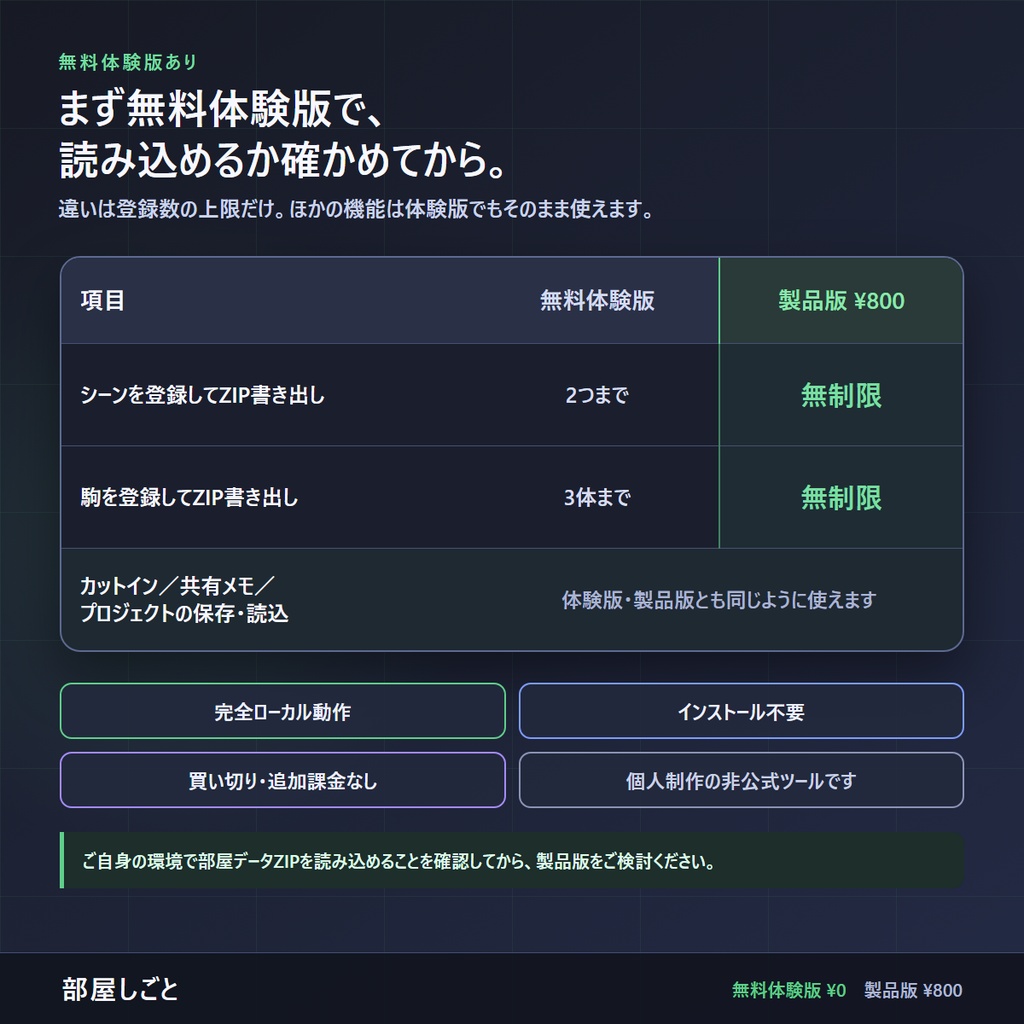Click the 無料体験版 column header
The width and height of the screenshot is (1024, 1024).
pos(597,301)
